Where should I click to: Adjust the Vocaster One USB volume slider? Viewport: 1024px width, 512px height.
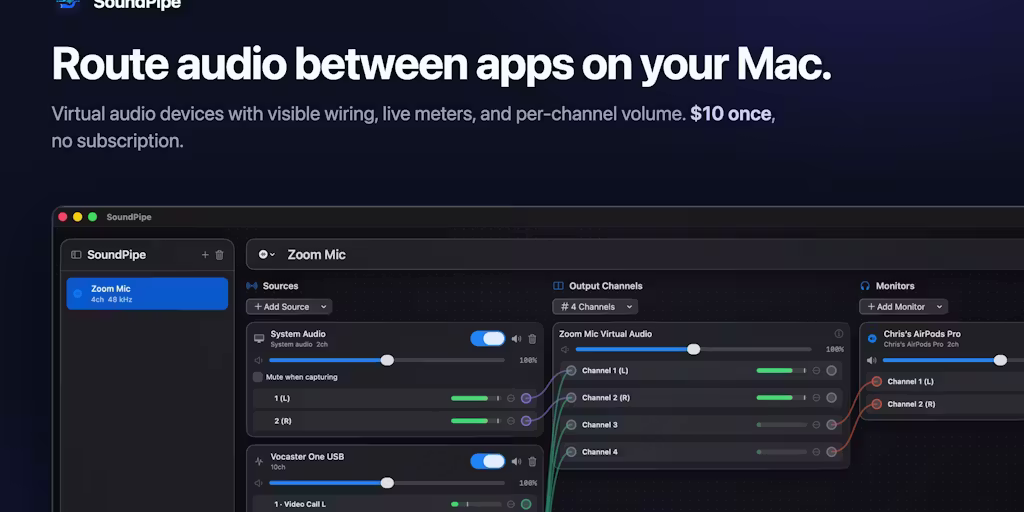pos(387,483)
